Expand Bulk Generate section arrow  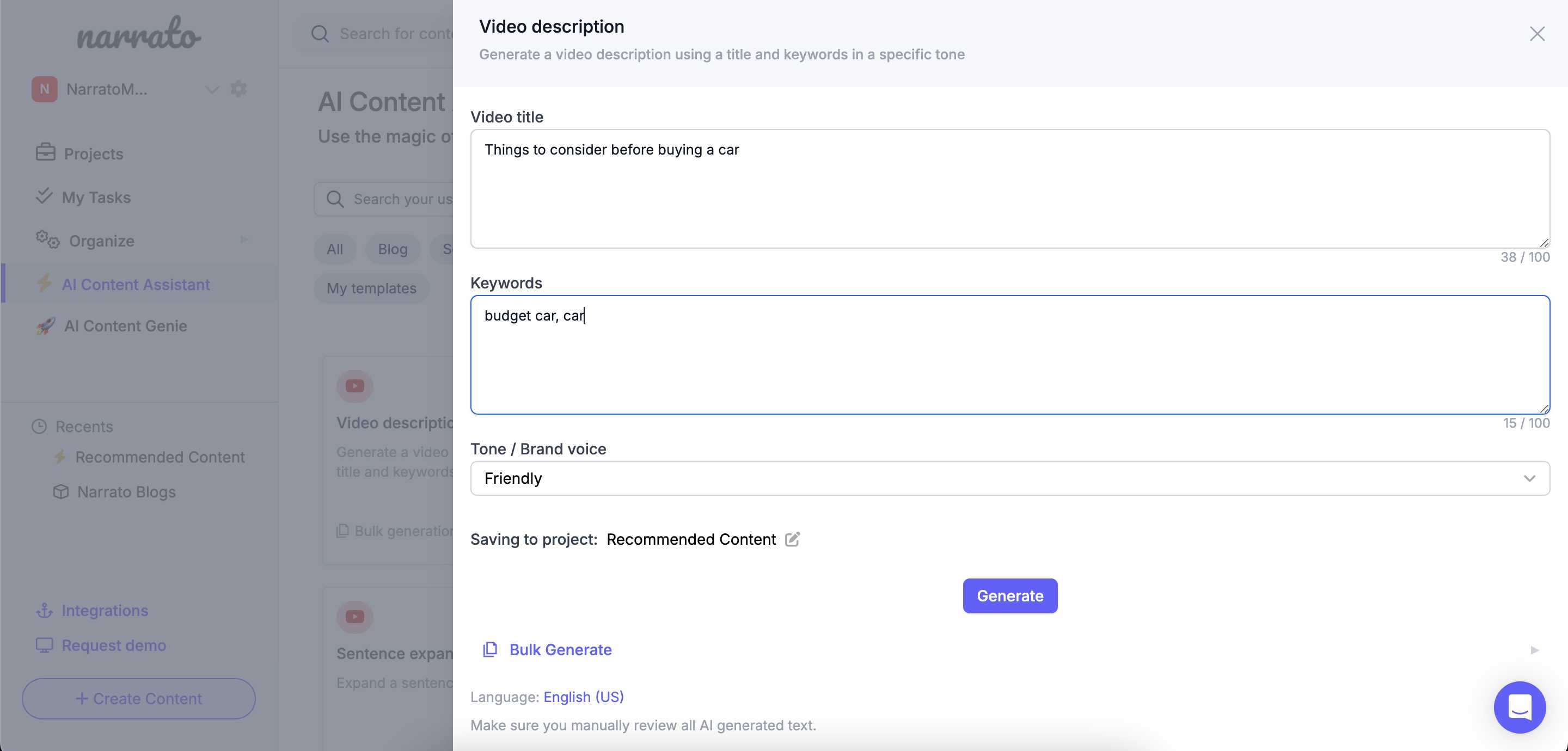click(x=1535, y=650)
